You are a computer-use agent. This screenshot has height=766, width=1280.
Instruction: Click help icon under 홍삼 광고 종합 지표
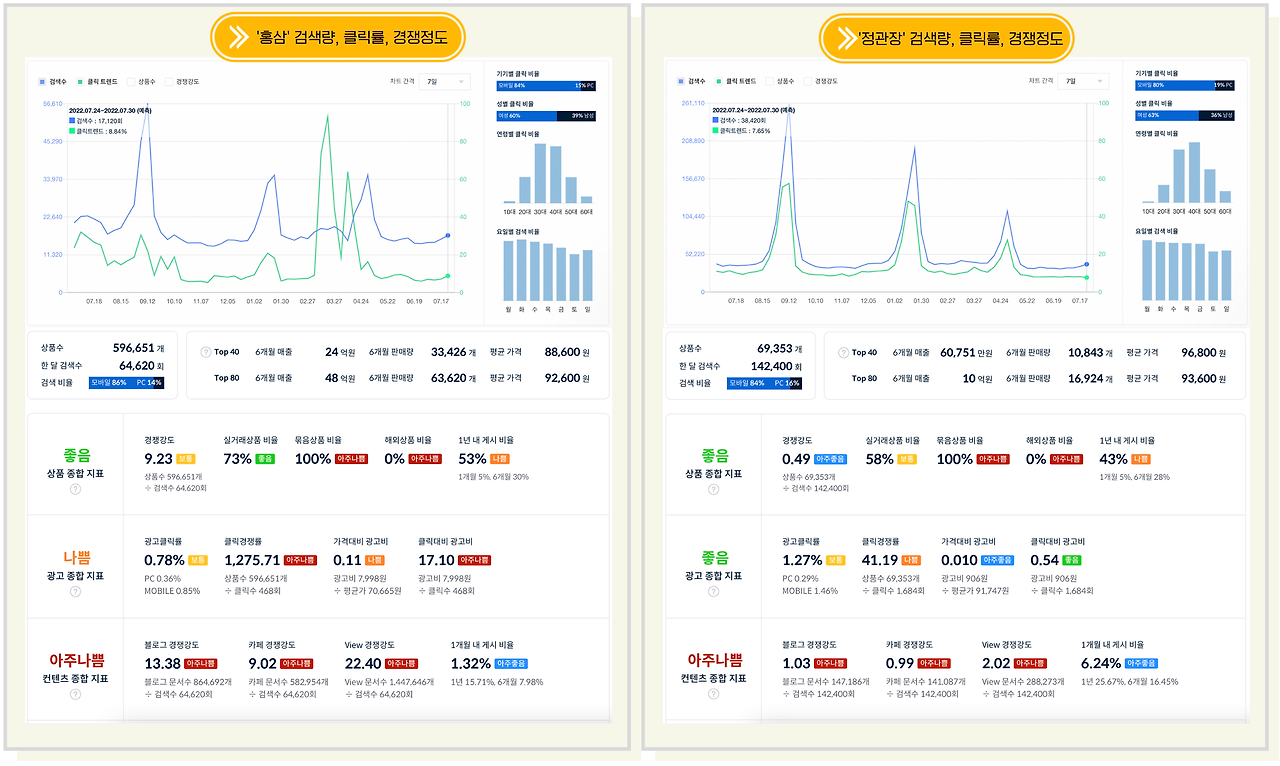(x=75, y=592)
